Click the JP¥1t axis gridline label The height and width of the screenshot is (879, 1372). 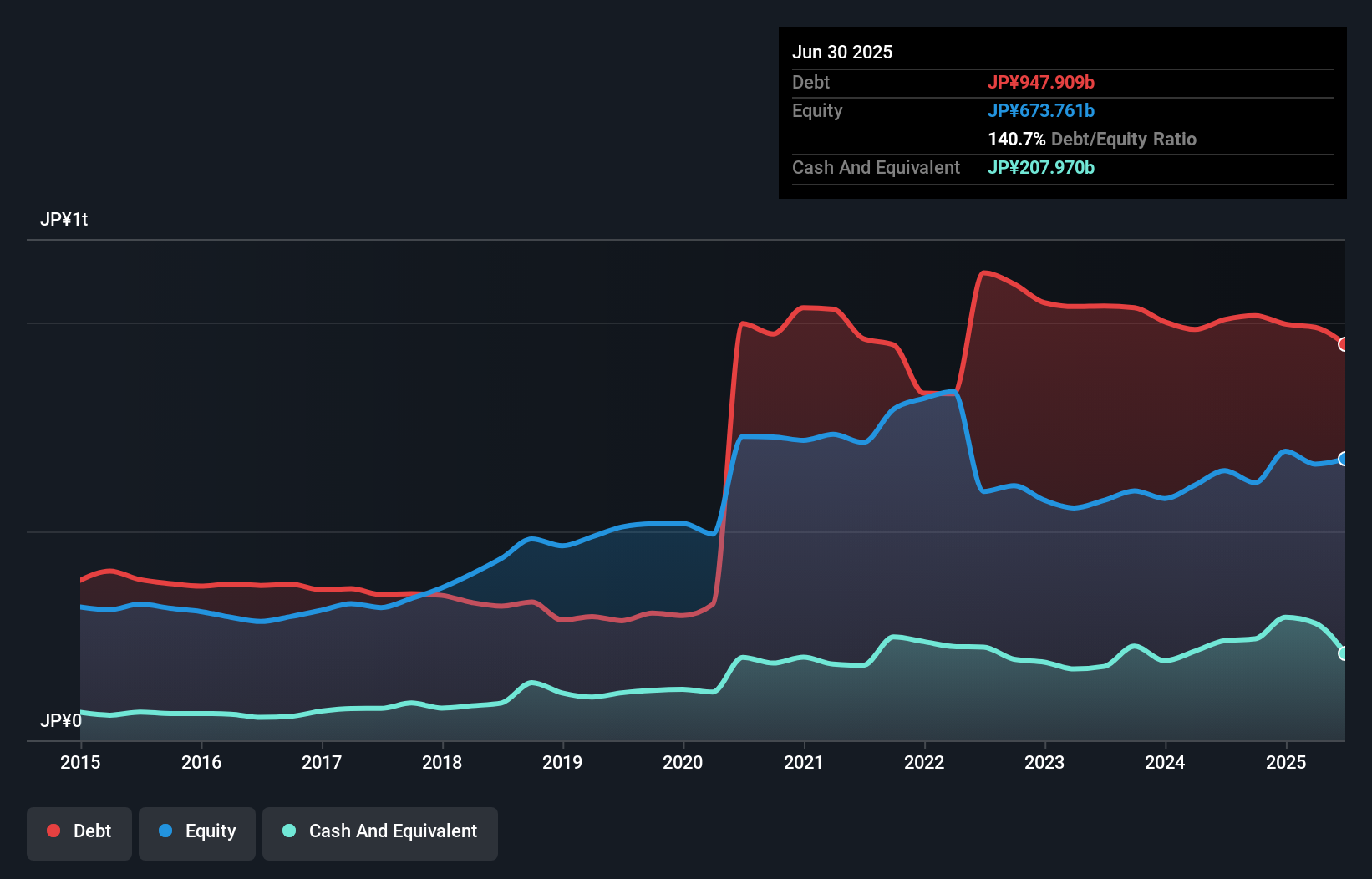click(x=66, y=219)
